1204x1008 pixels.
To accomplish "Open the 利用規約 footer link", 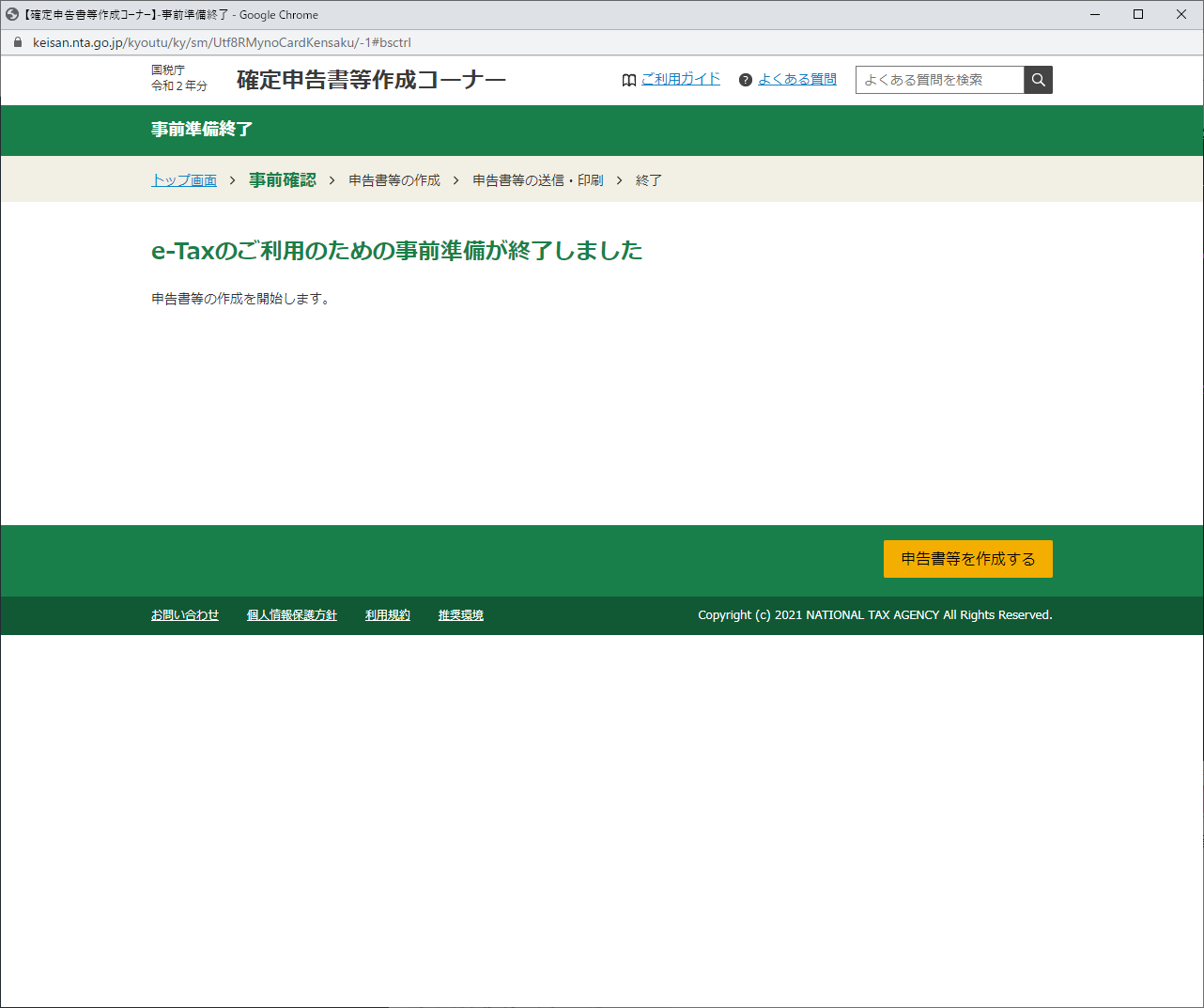I will point(388,615).
